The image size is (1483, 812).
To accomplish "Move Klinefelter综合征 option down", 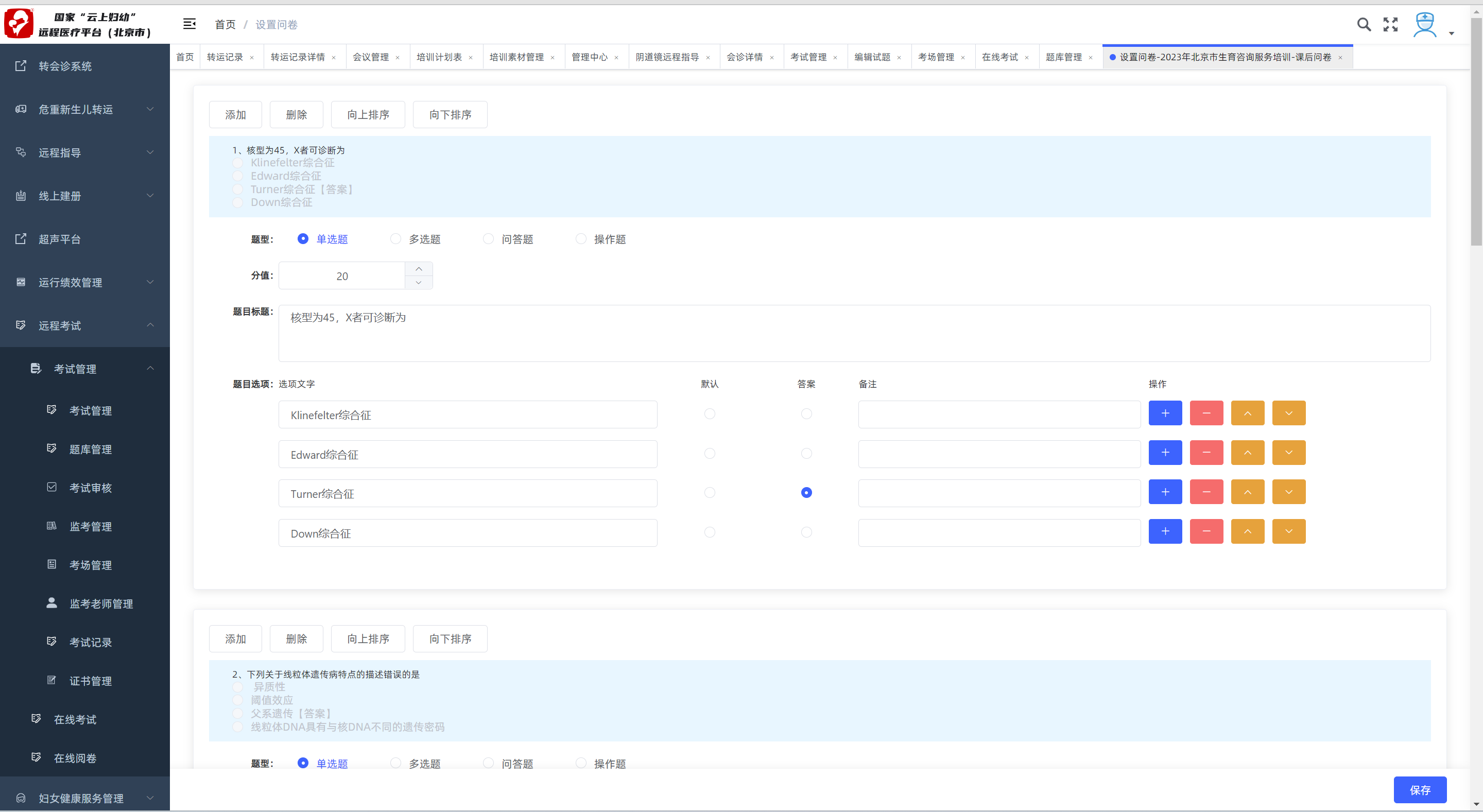I will click(1288, 413).
